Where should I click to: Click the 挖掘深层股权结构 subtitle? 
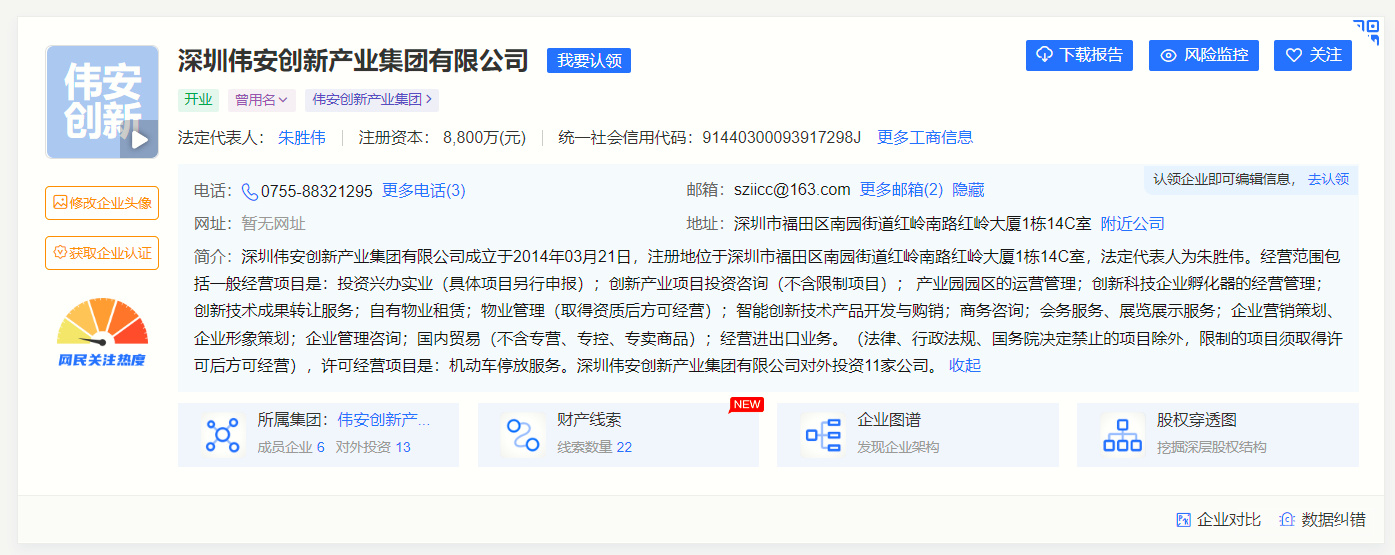tap(1212, 447)
